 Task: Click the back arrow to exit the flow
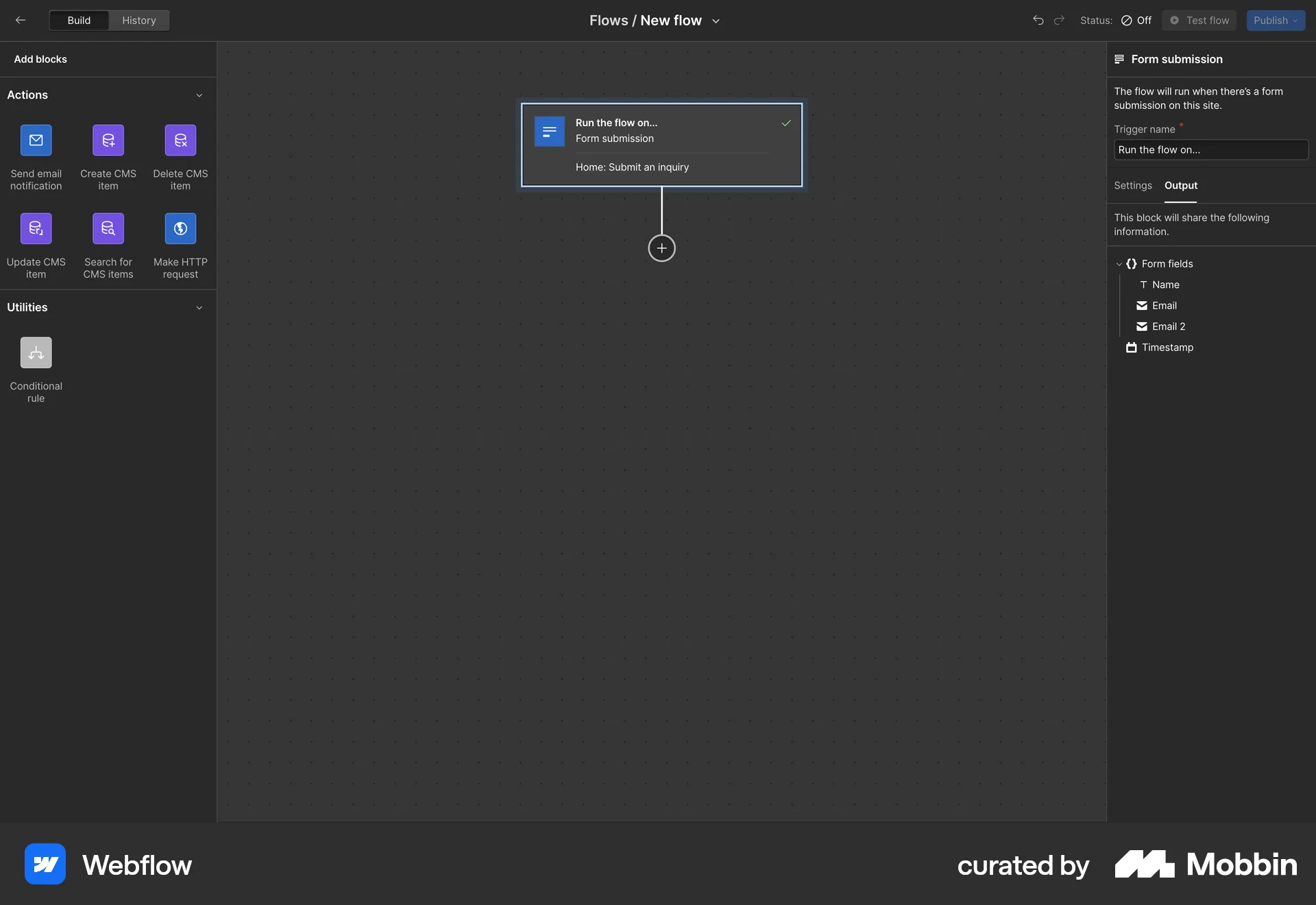click(x=20, y=20)
